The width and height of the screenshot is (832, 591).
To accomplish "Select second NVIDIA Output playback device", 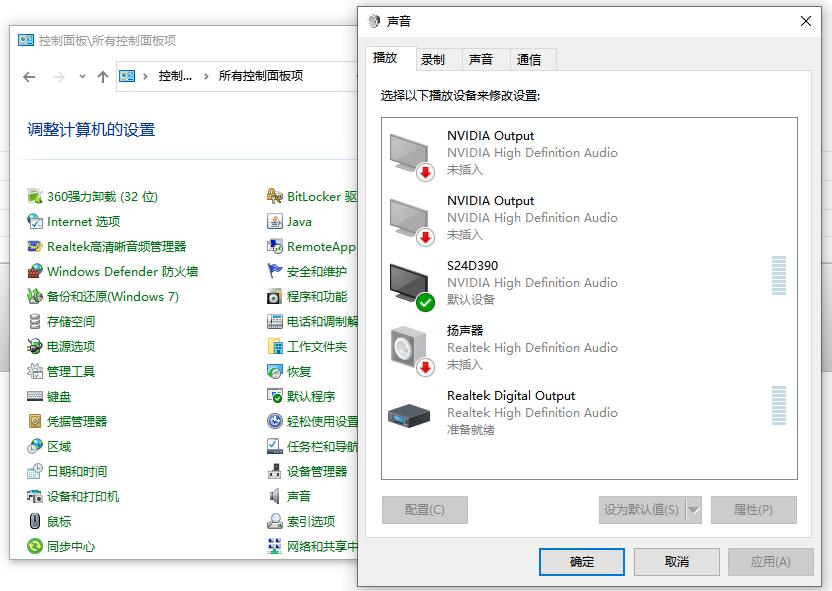I will [589, 218].
